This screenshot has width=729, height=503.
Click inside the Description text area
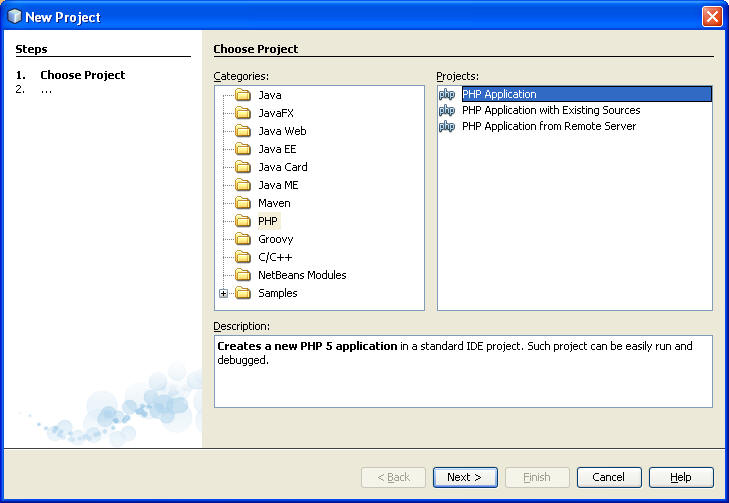pos(463,371)
